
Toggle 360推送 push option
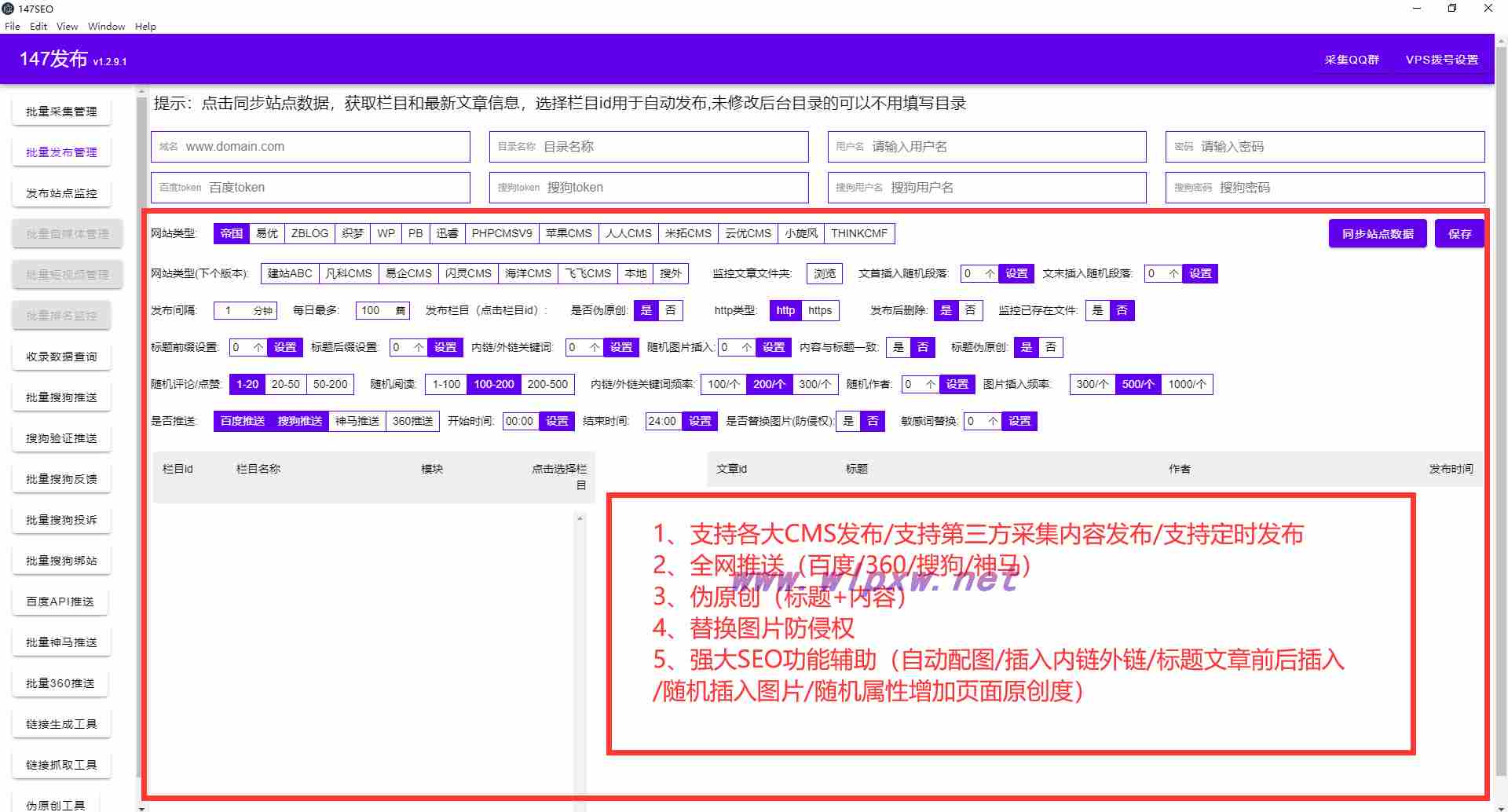tap(412, 421)
